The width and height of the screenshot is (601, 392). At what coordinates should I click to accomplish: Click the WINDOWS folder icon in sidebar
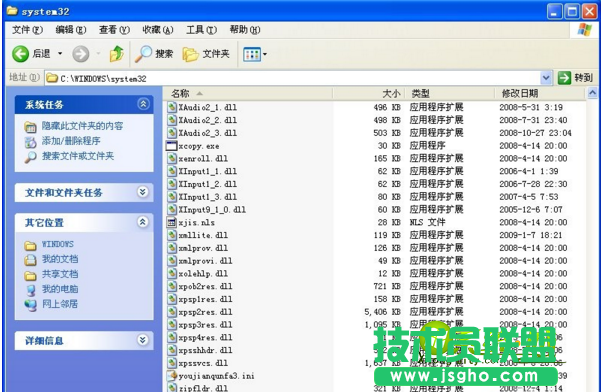coord(30,245)
